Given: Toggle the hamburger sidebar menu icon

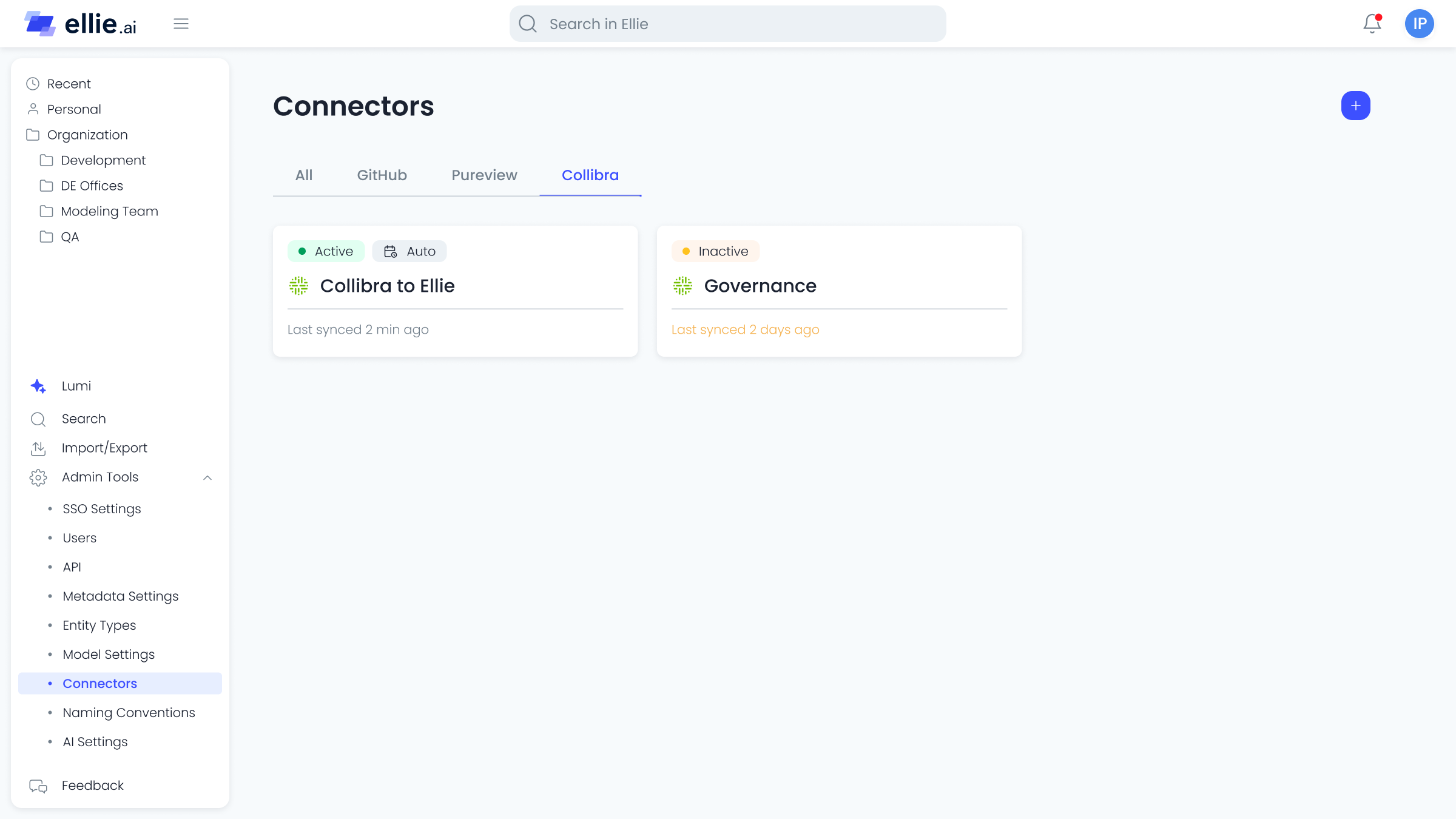Looking at the screenshot, I should (181, 24).
